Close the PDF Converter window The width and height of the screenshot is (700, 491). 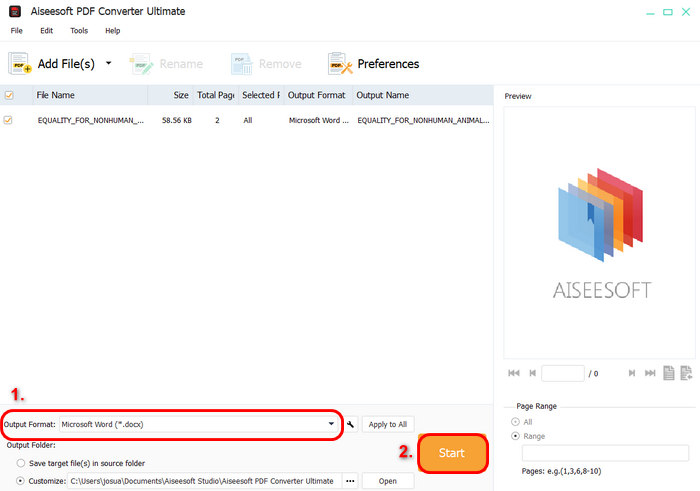point(686,12)
